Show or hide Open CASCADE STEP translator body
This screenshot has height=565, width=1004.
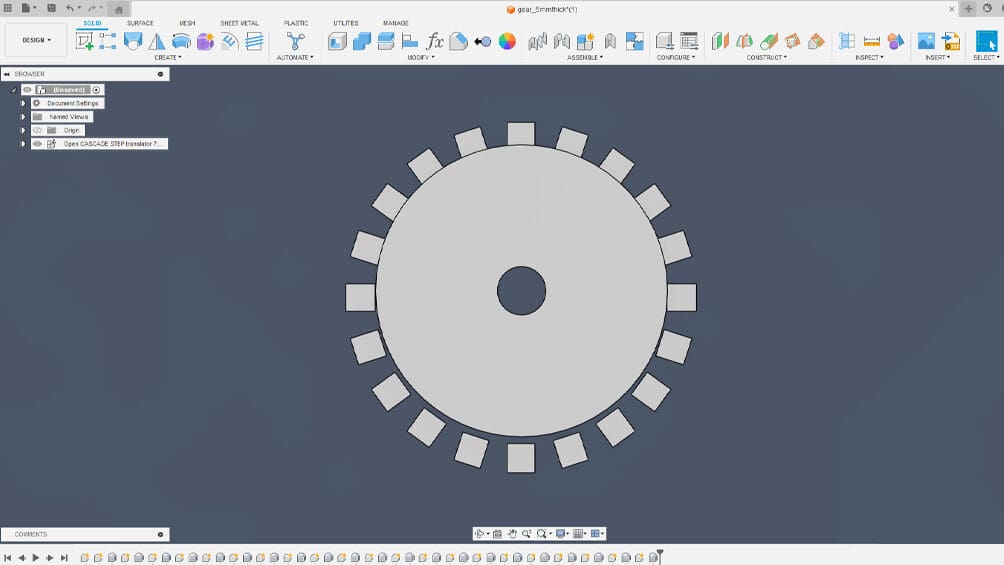[37, 143]
